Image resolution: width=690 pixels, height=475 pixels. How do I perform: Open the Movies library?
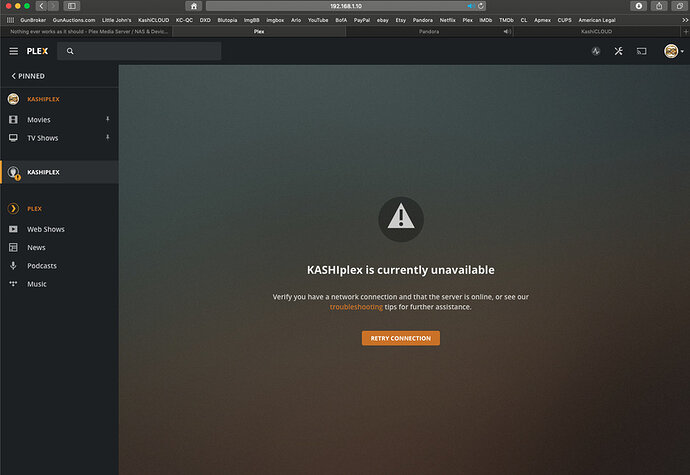pos(39,120)
